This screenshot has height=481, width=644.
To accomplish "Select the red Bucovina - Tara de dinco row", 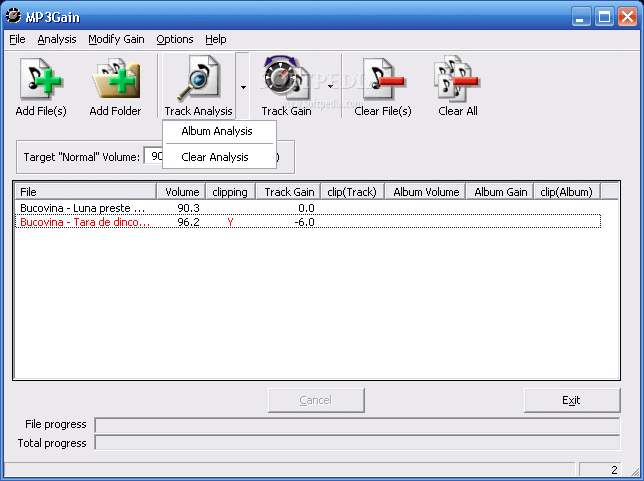I will [x=308, y=222].
